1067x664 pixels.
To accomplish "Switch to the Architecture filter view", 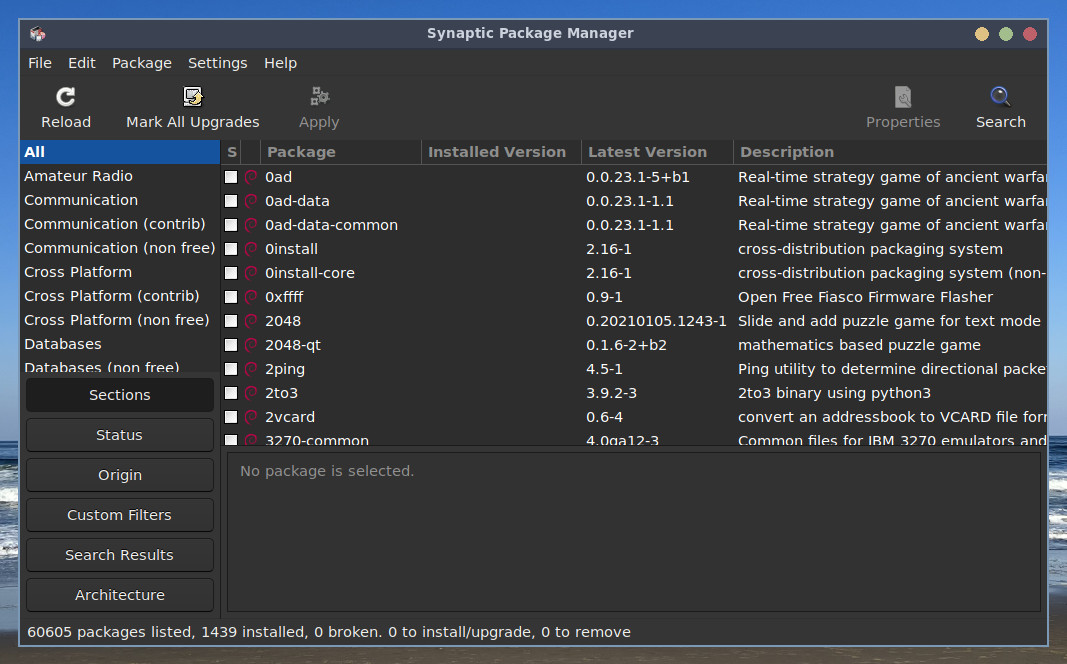I will click(120, 595).
